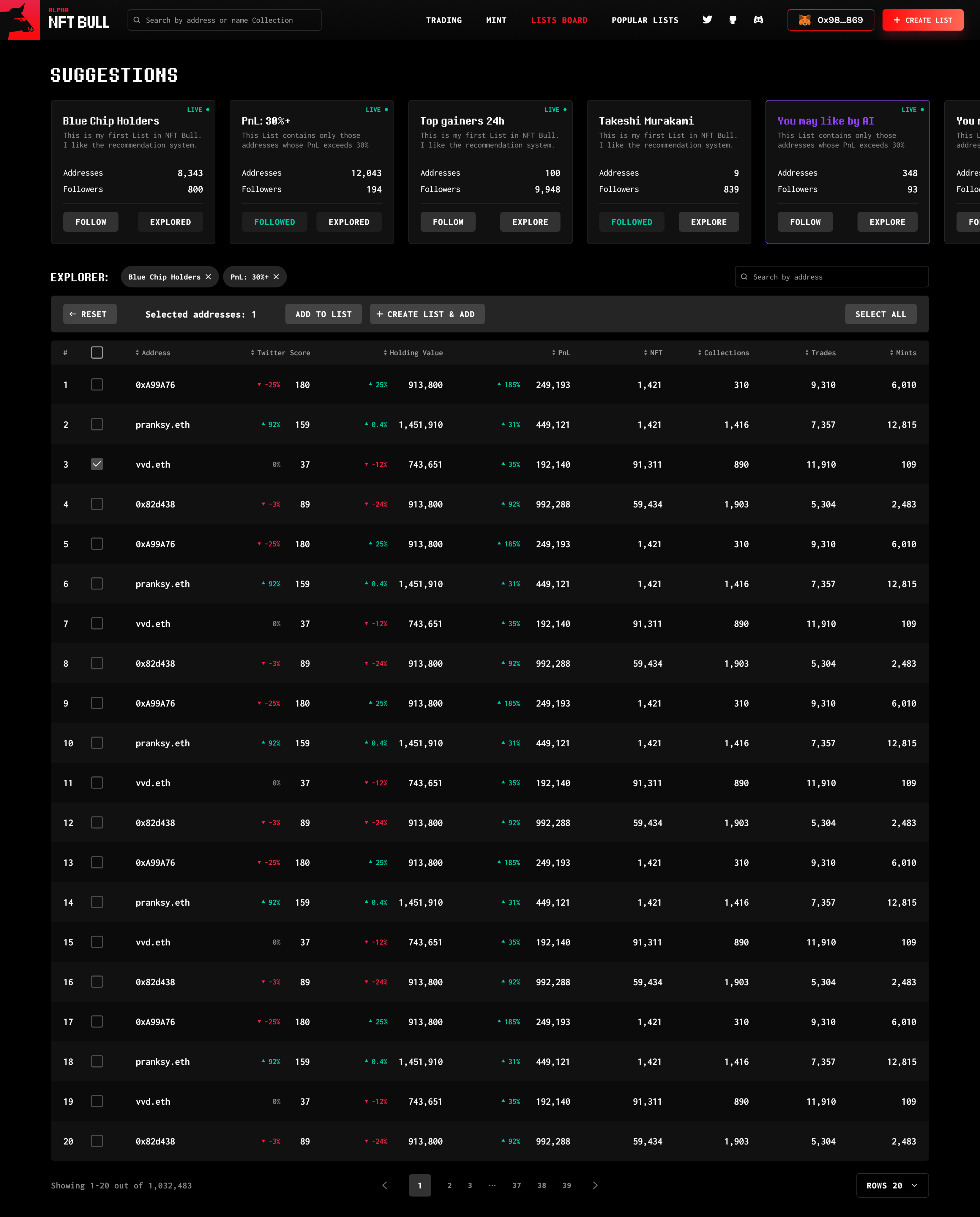Check the row 1 0xA99A76 checkbox
This screenshot has height=1217, width=980.
pyautogui.click(x=97, y=384)
